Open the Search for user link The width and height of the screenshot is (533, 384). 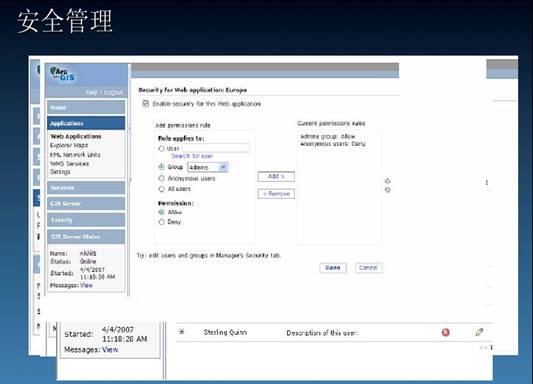(192, 156)
